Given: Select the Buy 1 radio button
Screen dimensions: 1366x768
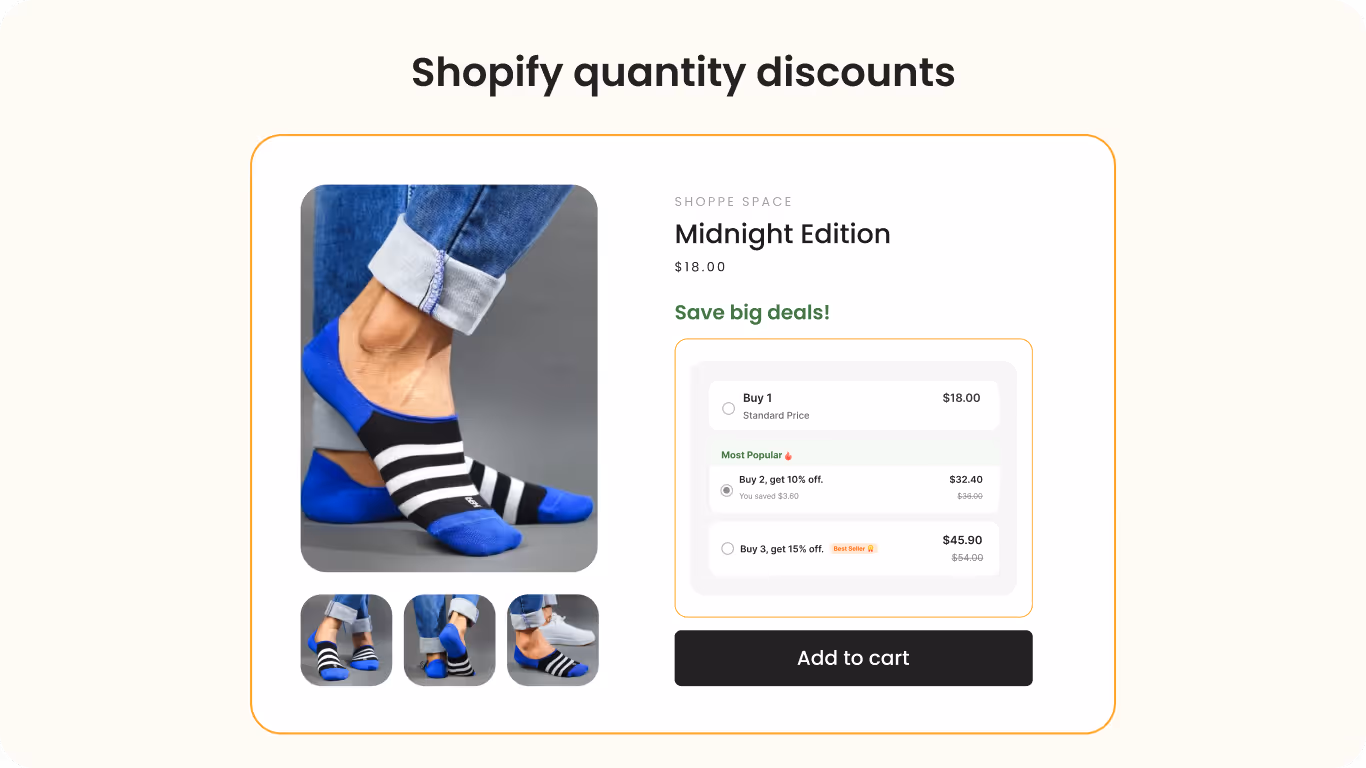Looking at the screenshot, I should (728, 408).
